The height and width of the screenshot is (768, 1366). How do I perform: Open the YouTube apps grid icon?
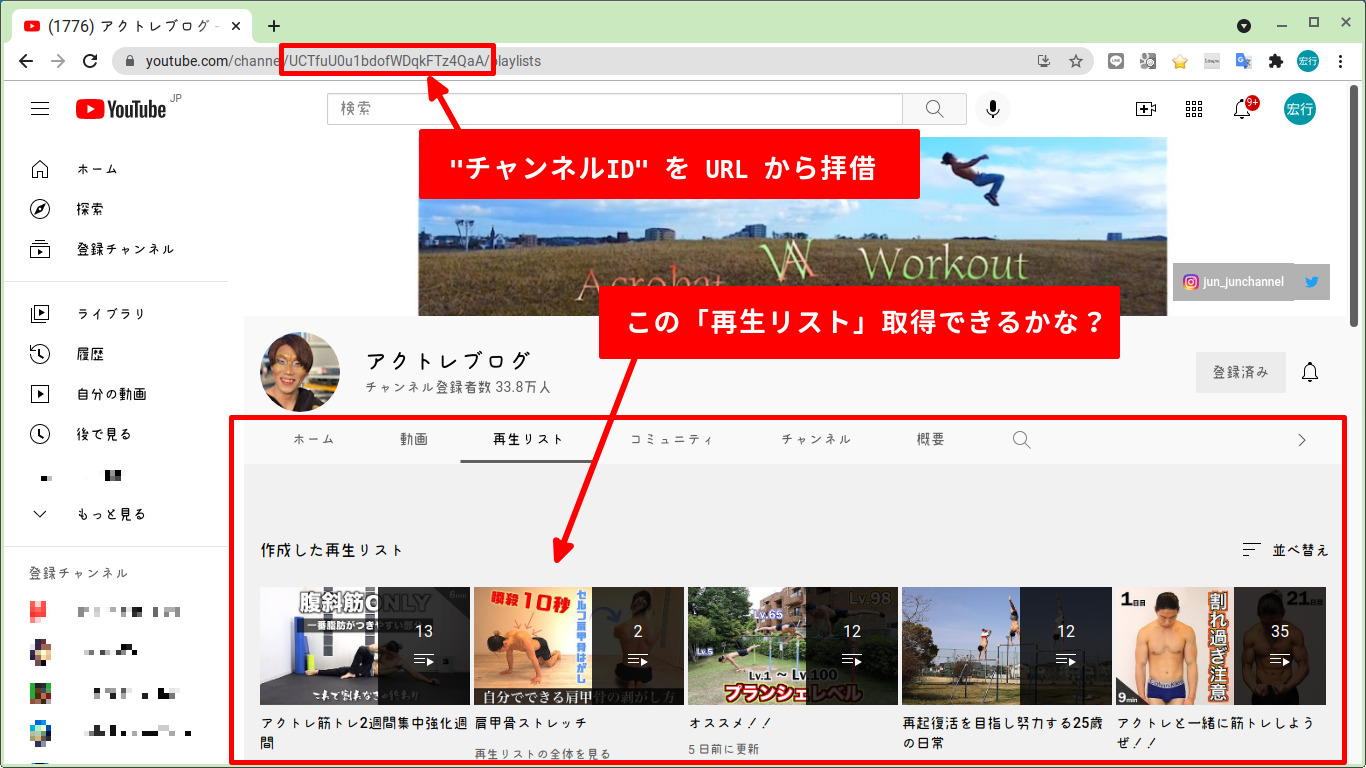pyautogui.click(x=1194, y=108)
